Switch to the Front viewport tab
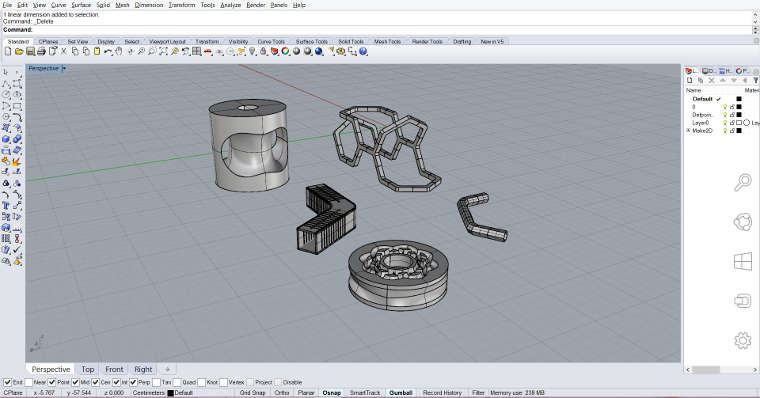Viewport: 760px width, 398px height. (114, 369)
